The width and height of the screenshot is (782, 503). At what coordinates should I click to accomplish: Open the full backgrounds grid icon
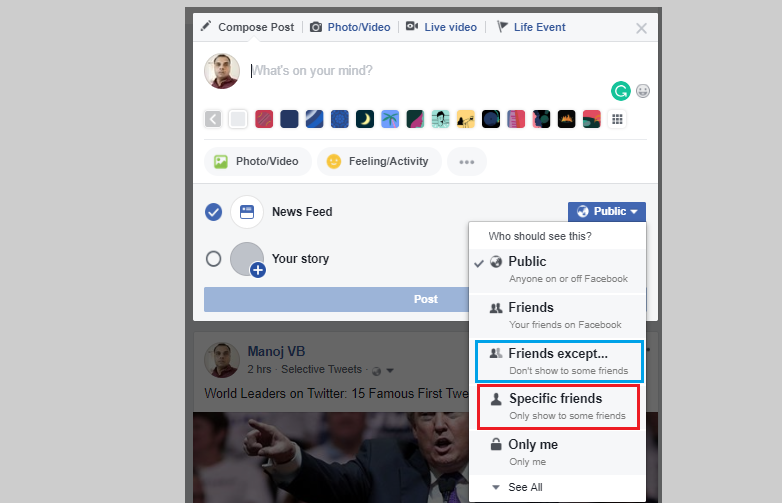[617, 119]
